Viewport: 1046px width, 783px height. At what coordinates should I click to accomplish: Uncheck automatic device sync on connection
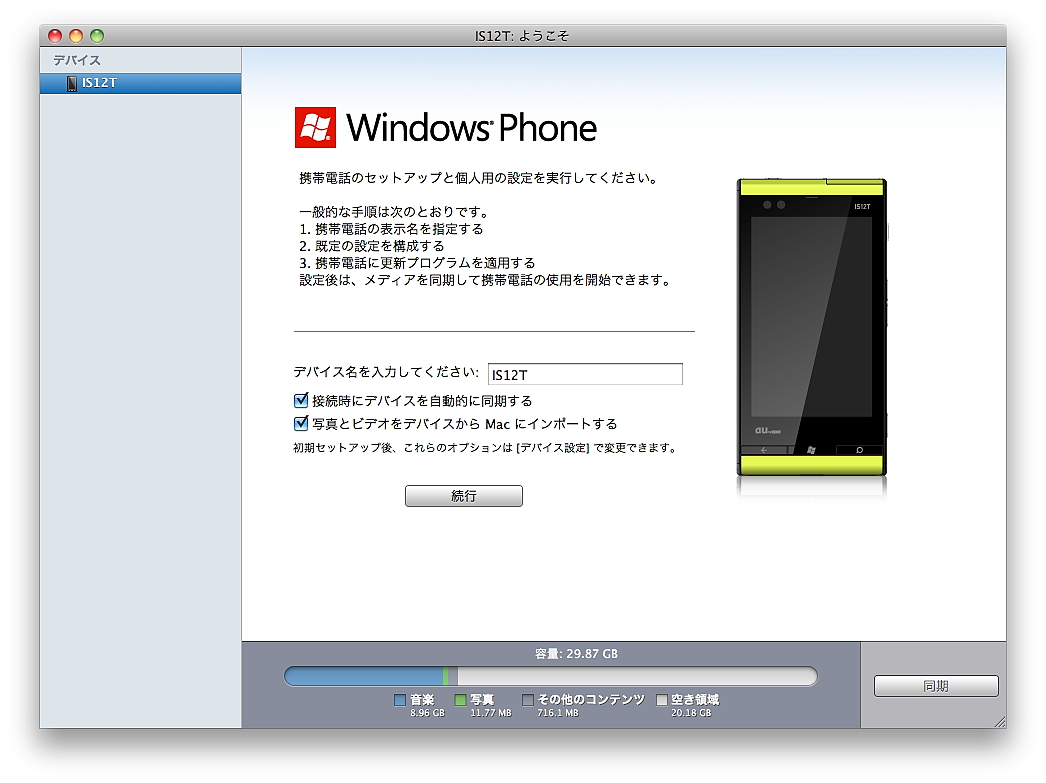pos(301,400)
